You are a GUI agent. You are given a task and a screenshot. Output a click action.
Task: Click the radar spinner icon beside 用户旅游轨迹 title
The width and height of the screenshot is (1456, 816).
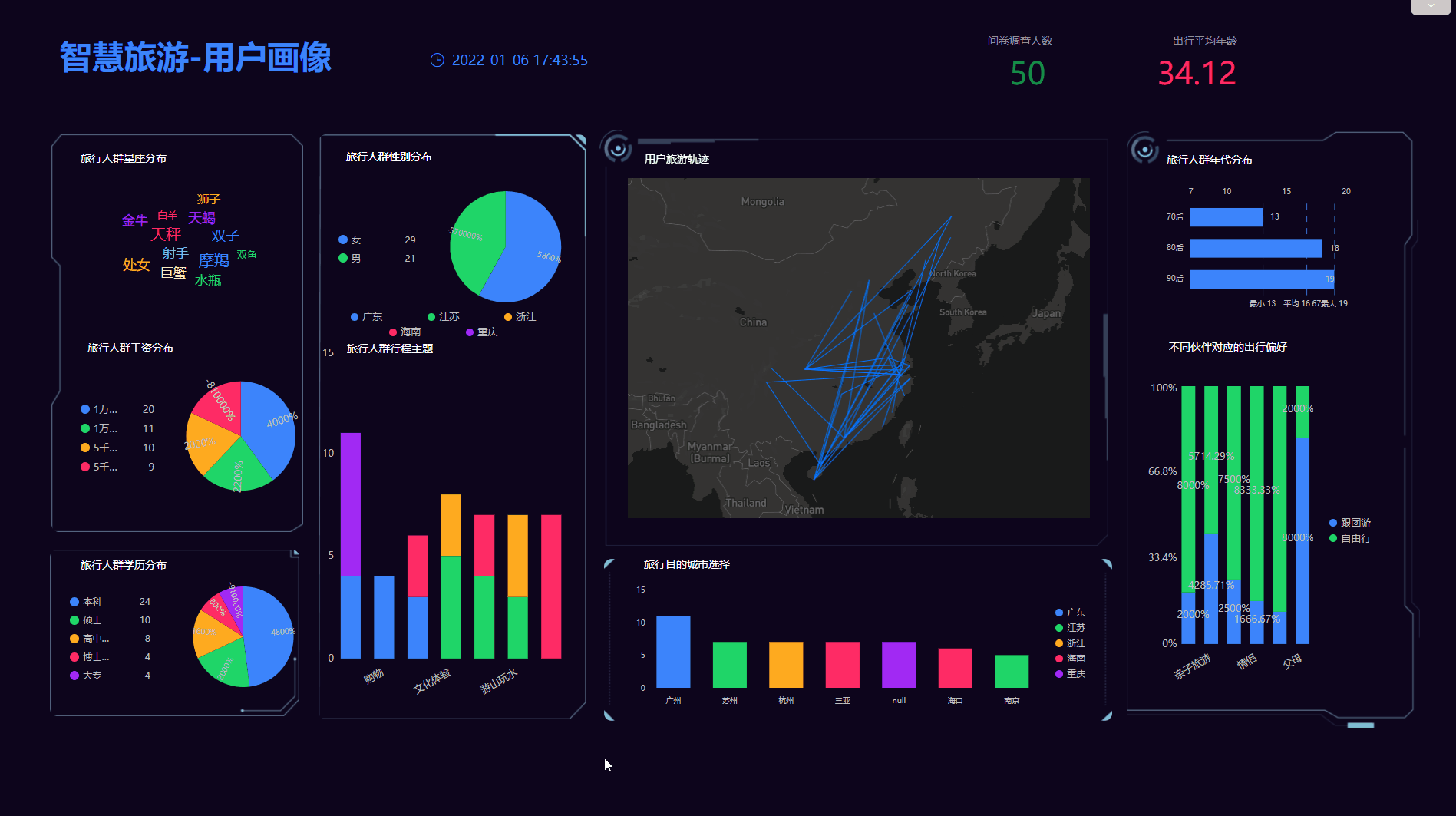click(619, 149)
